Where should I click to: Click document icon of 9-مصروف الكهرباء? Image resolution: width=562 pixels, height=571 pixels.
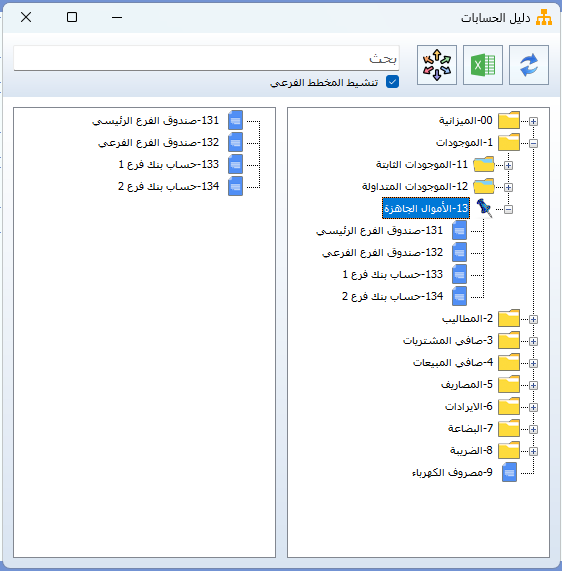coord(509,472)
